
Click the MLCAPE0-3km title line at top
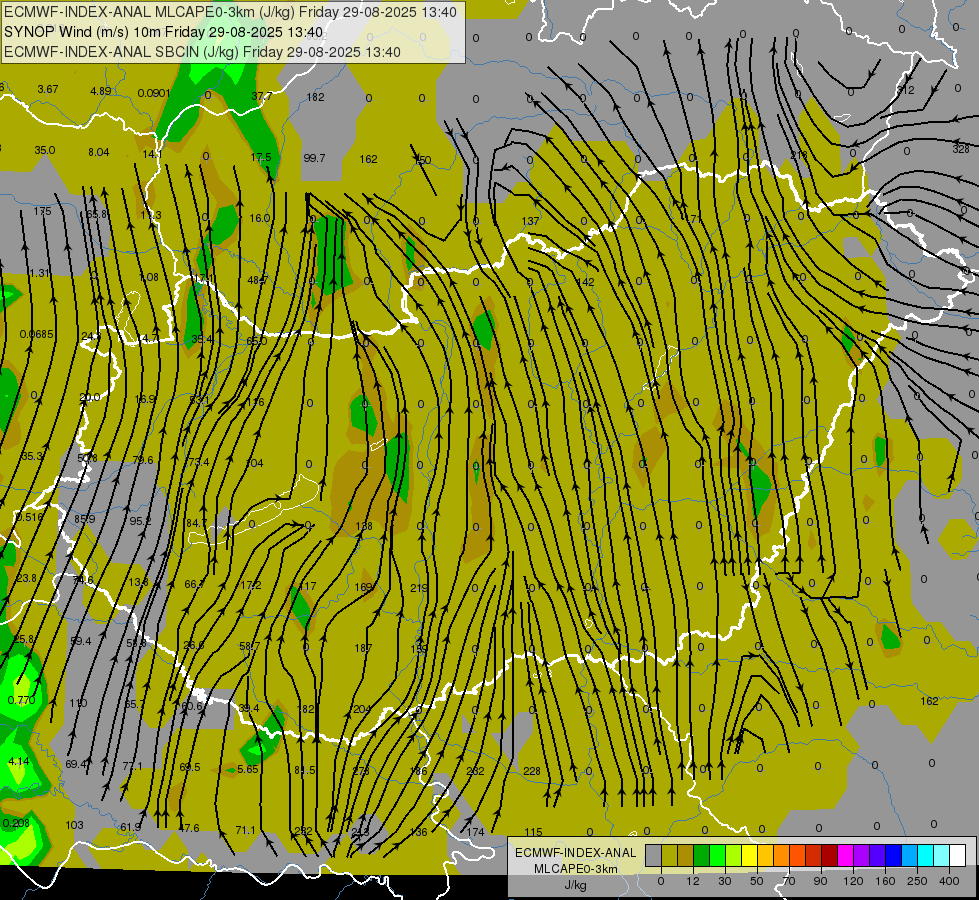(x=230, y=12)
